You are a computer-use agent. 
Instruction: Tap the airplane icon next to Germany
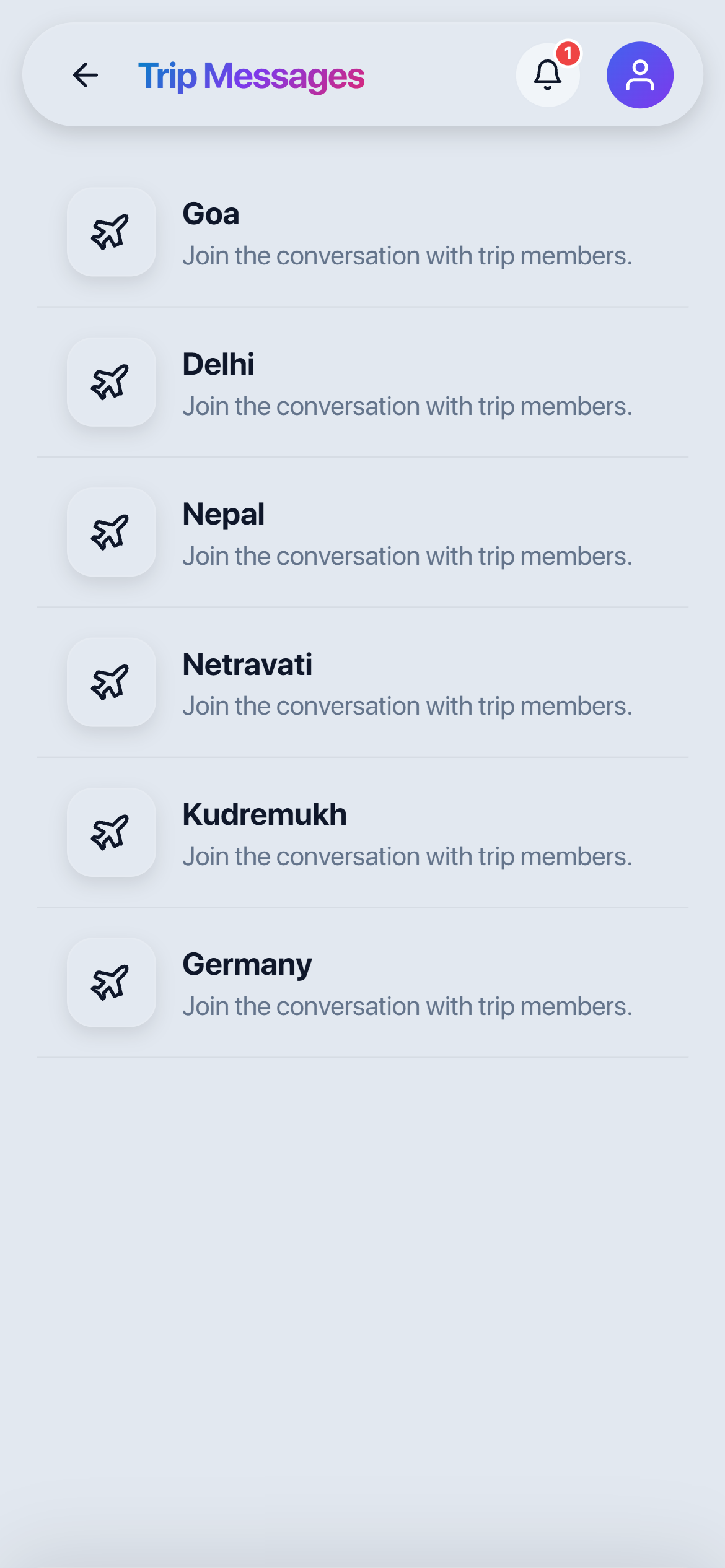tap(112, 982)
